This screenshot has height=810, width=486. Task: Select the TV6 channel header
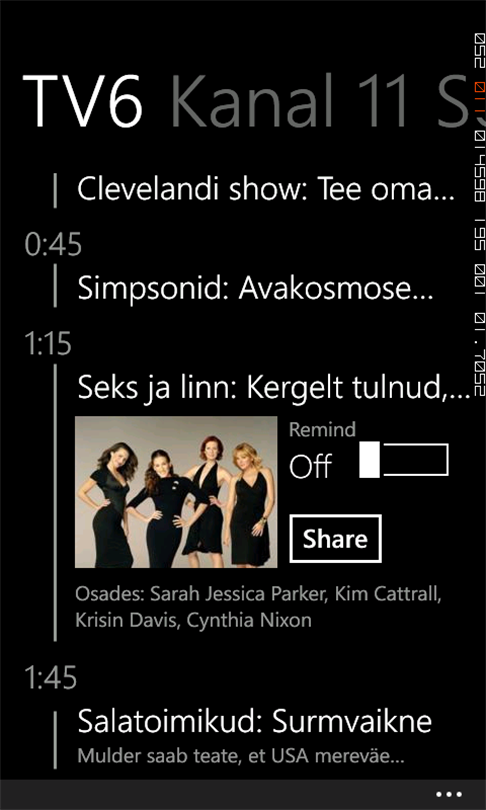pyautogui.click(x=83, y=101)
